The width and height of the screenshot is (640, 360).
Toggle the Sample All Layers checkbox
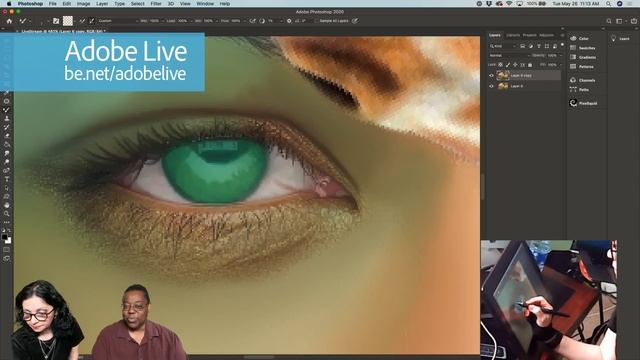[x=316, y=21]
